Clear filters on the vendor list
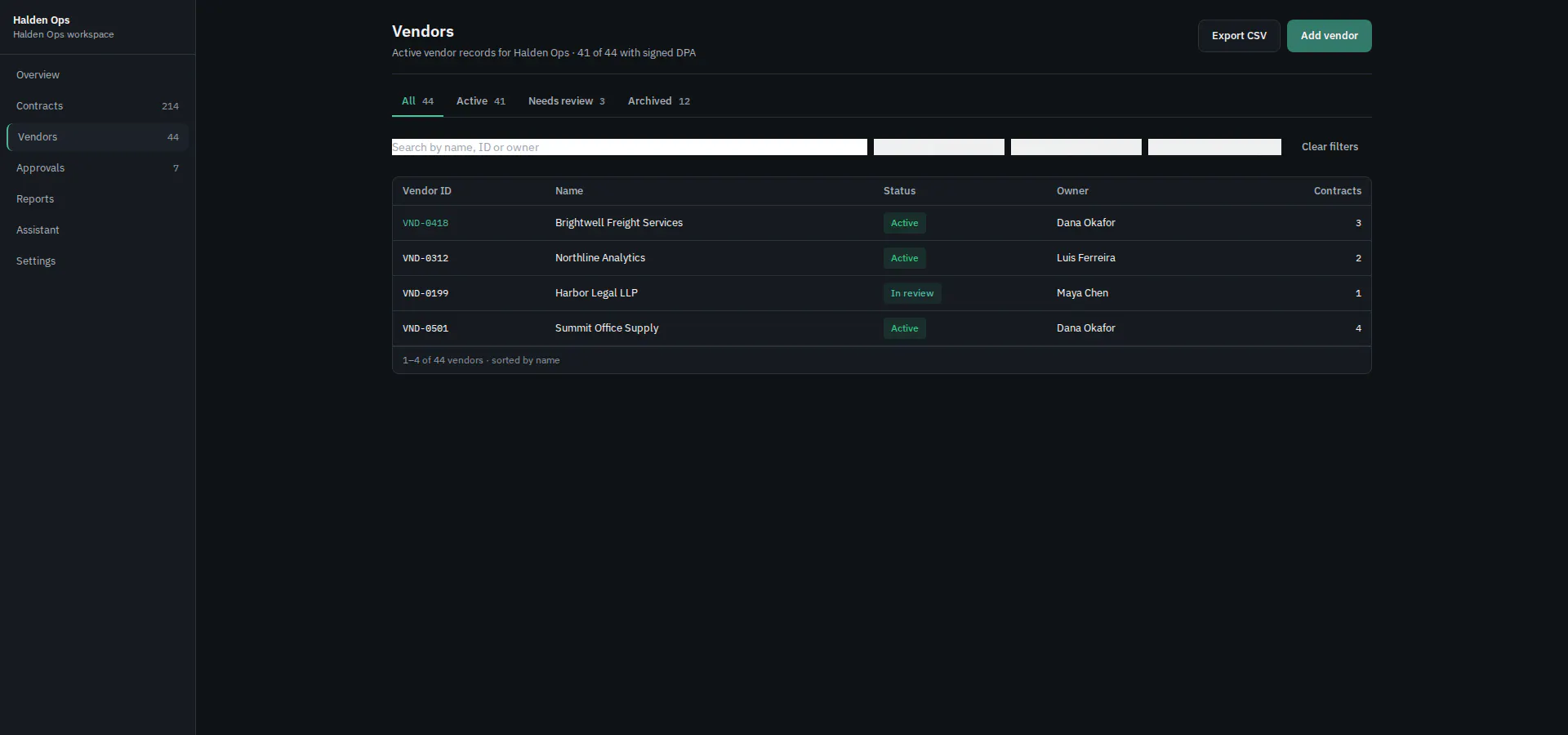The image size is (1568, 735). tap(1330, 147)
